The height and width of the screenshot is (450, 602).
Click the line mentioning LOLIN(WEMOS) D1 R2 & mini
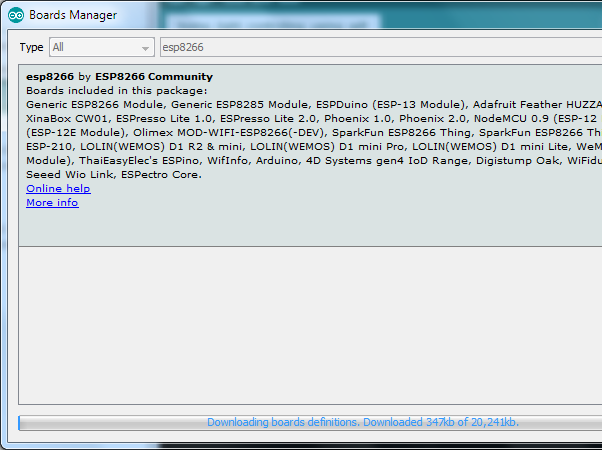[314, 147]
